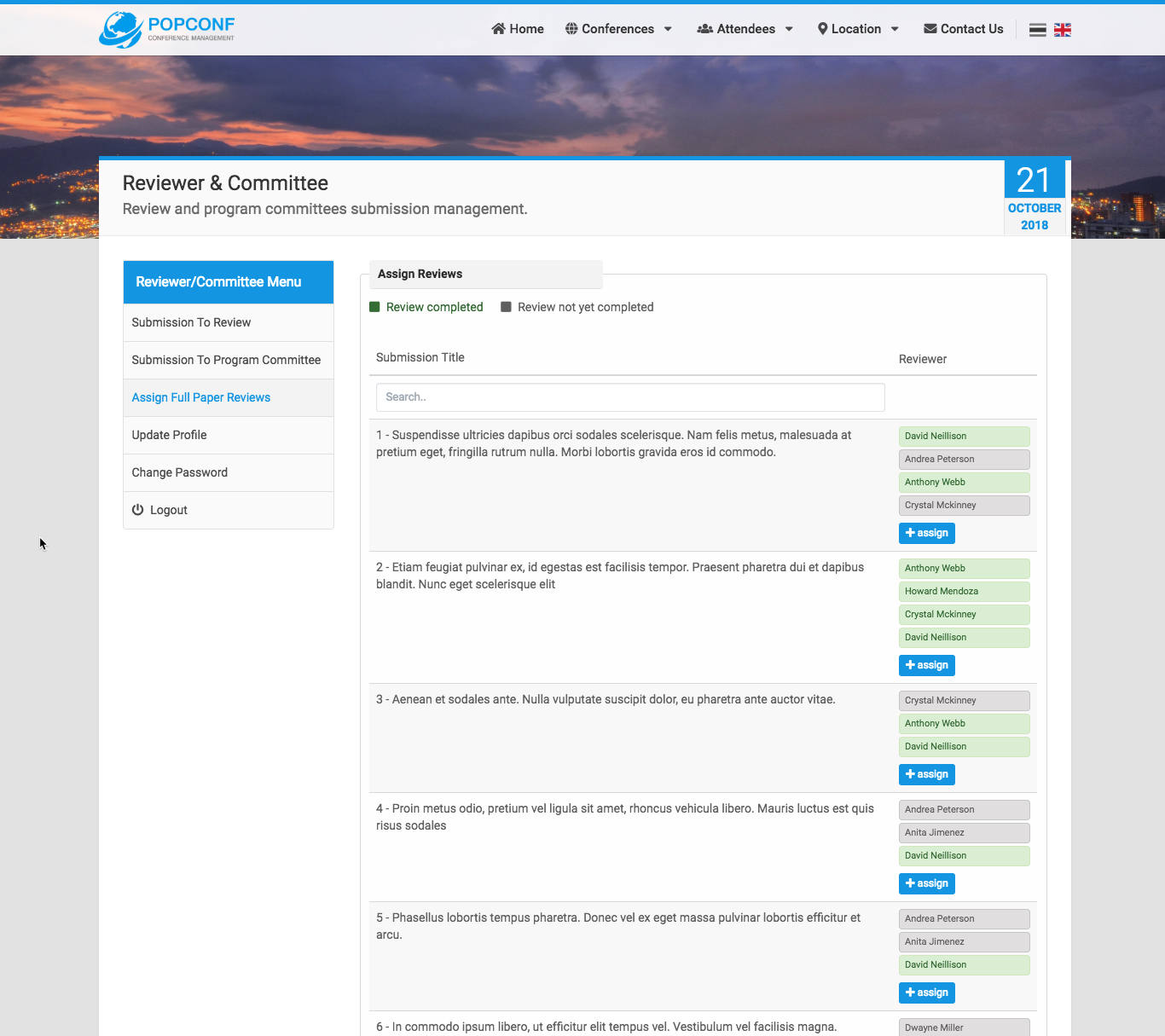
Task: Open the Location dropdown arrow
Action: click(x=895, y=29)
